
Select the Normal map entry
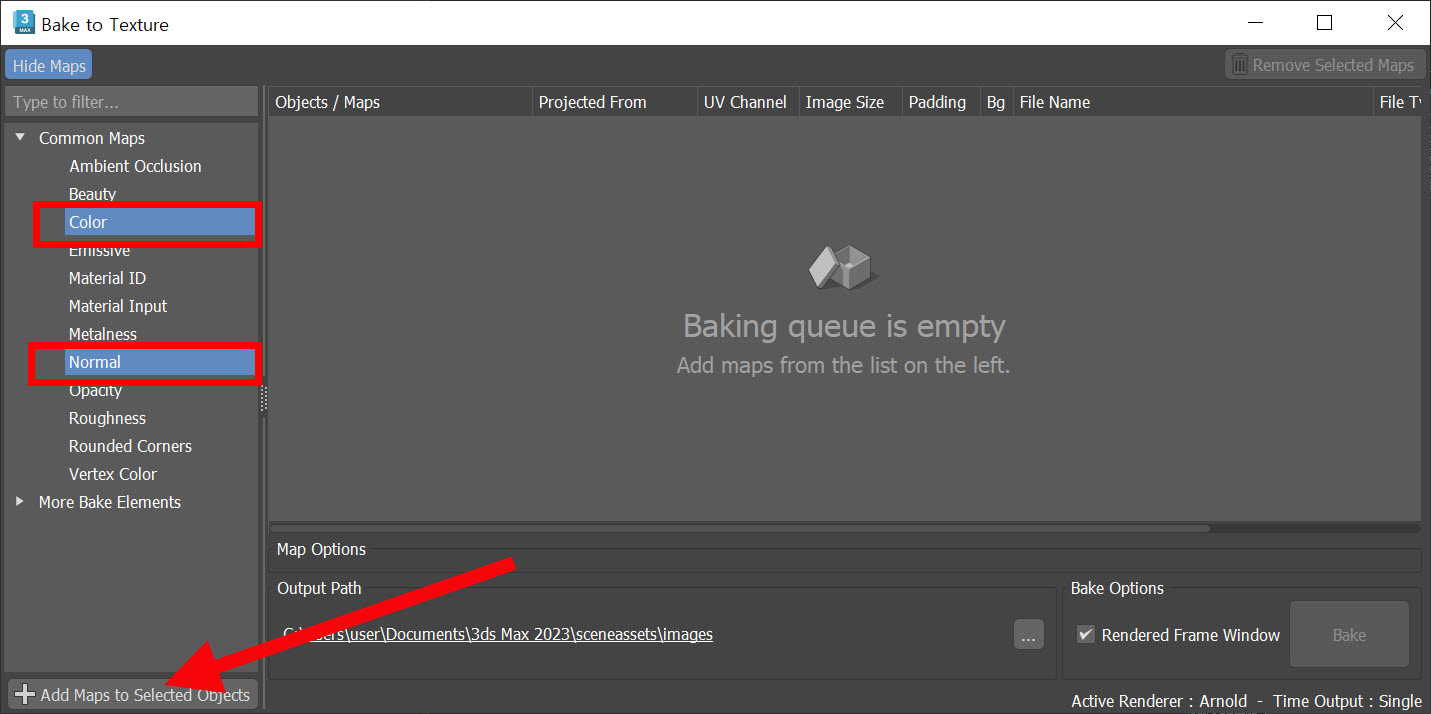pyautogui.click(x=160, y=362)
